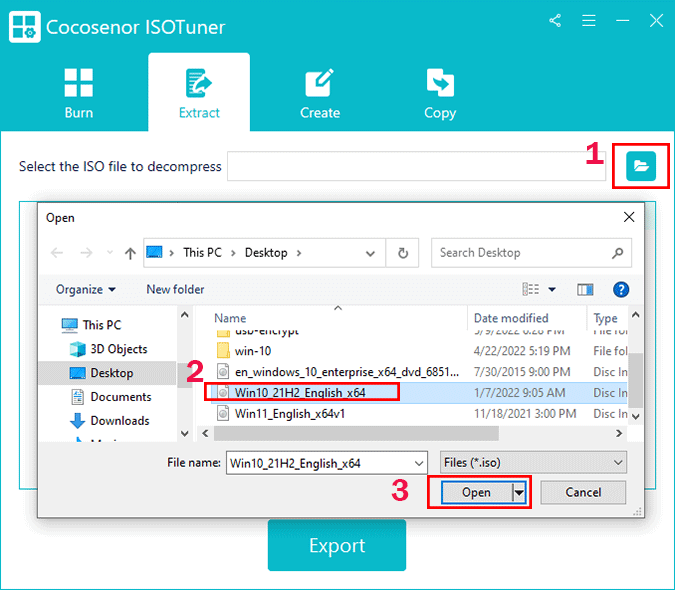Click the horizontal scrollbar thumb

[356, 433]
